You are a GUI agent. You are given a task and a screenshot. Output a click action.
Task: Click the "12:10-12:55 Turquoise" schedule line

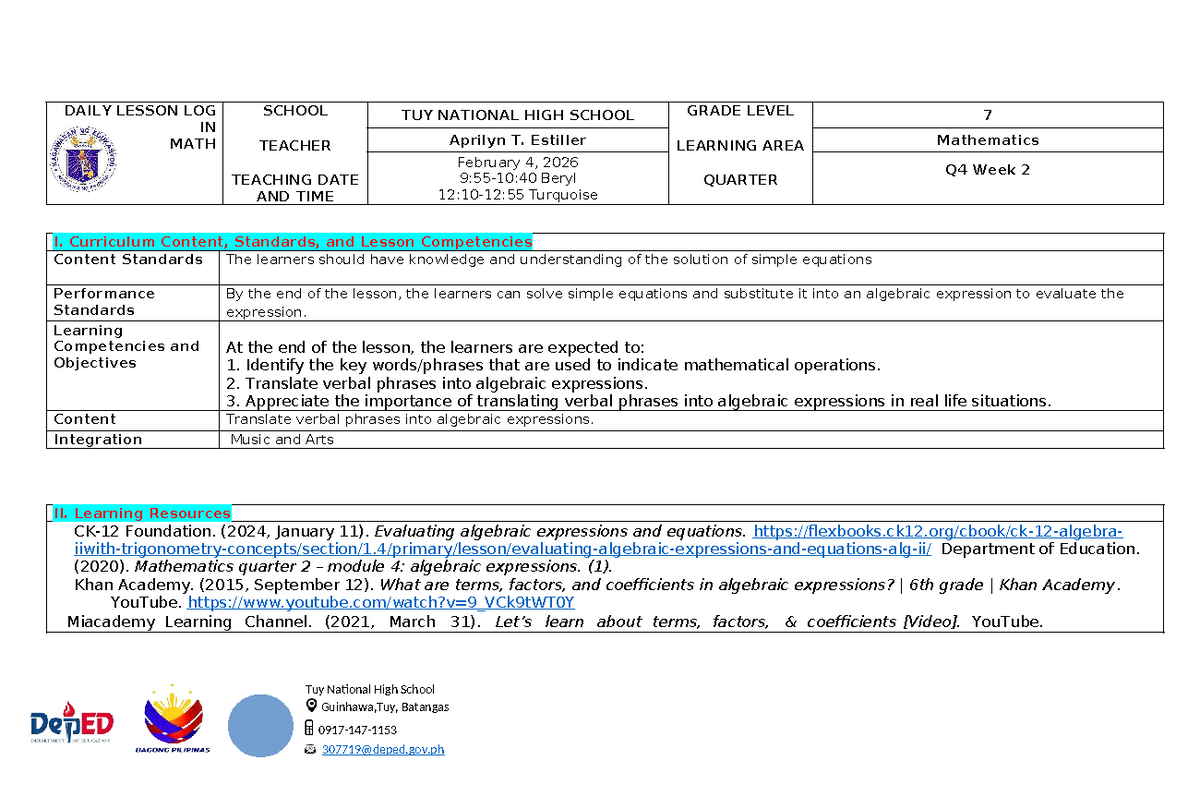click(x=518, y=195)
